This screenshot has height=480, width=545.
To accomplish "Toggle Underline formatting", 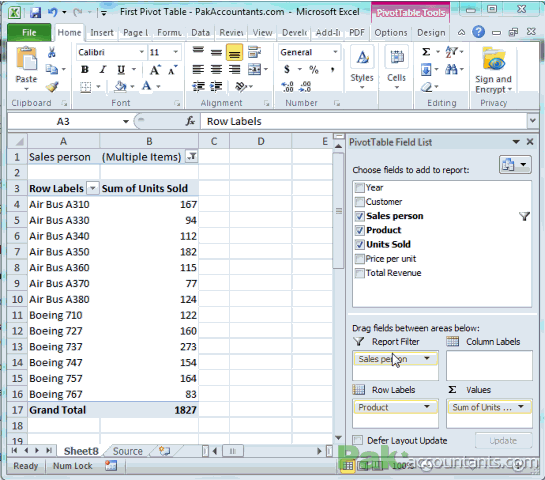I will click(x=121, y=70).
